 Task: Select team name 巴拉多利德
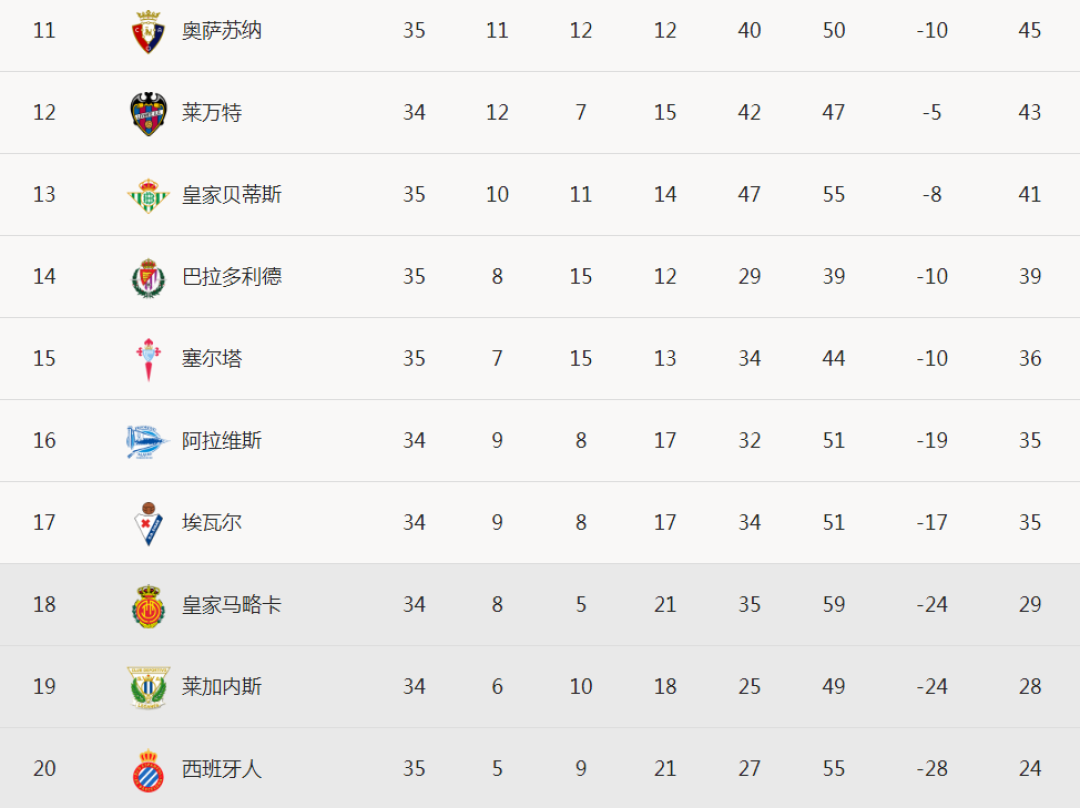pyautogui.click(x=232, y=277)
